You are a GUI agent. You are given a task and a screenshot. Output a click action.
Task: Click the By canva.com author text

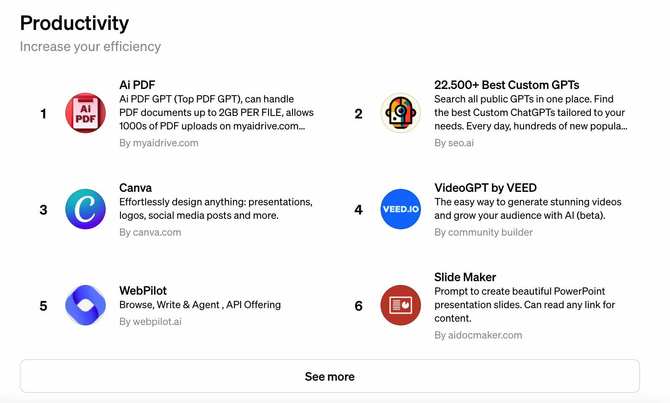pos(150,232)
